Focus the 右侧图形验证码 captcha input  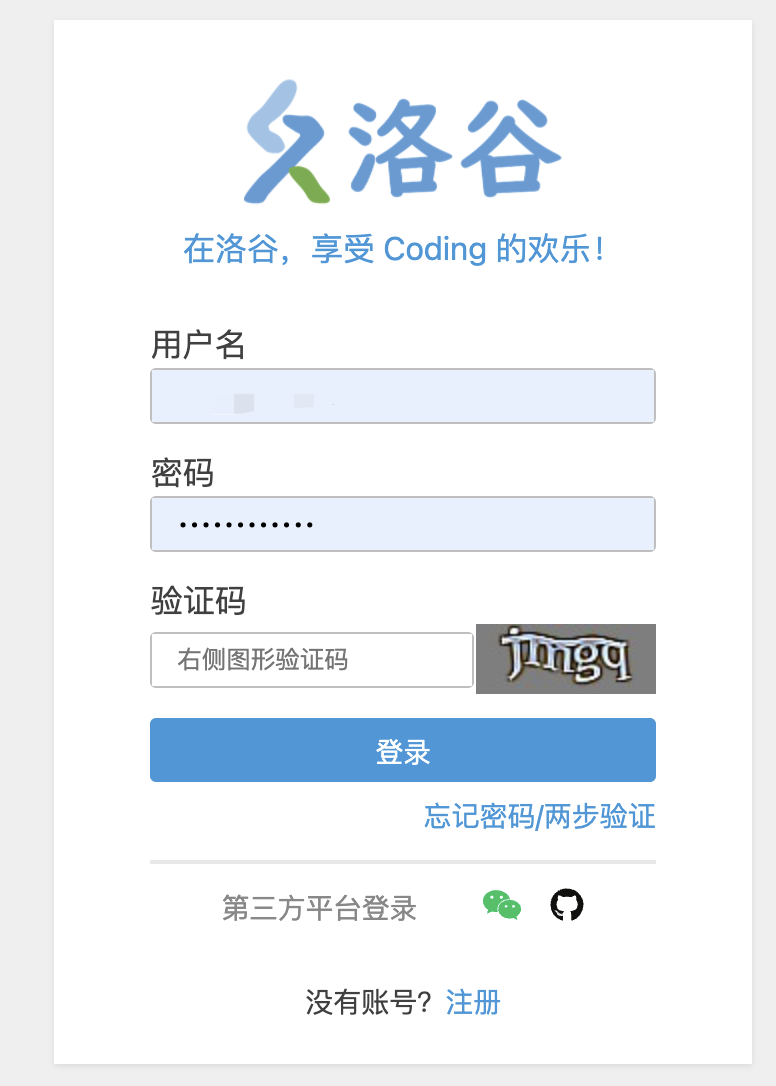click(x=312, y=660)
